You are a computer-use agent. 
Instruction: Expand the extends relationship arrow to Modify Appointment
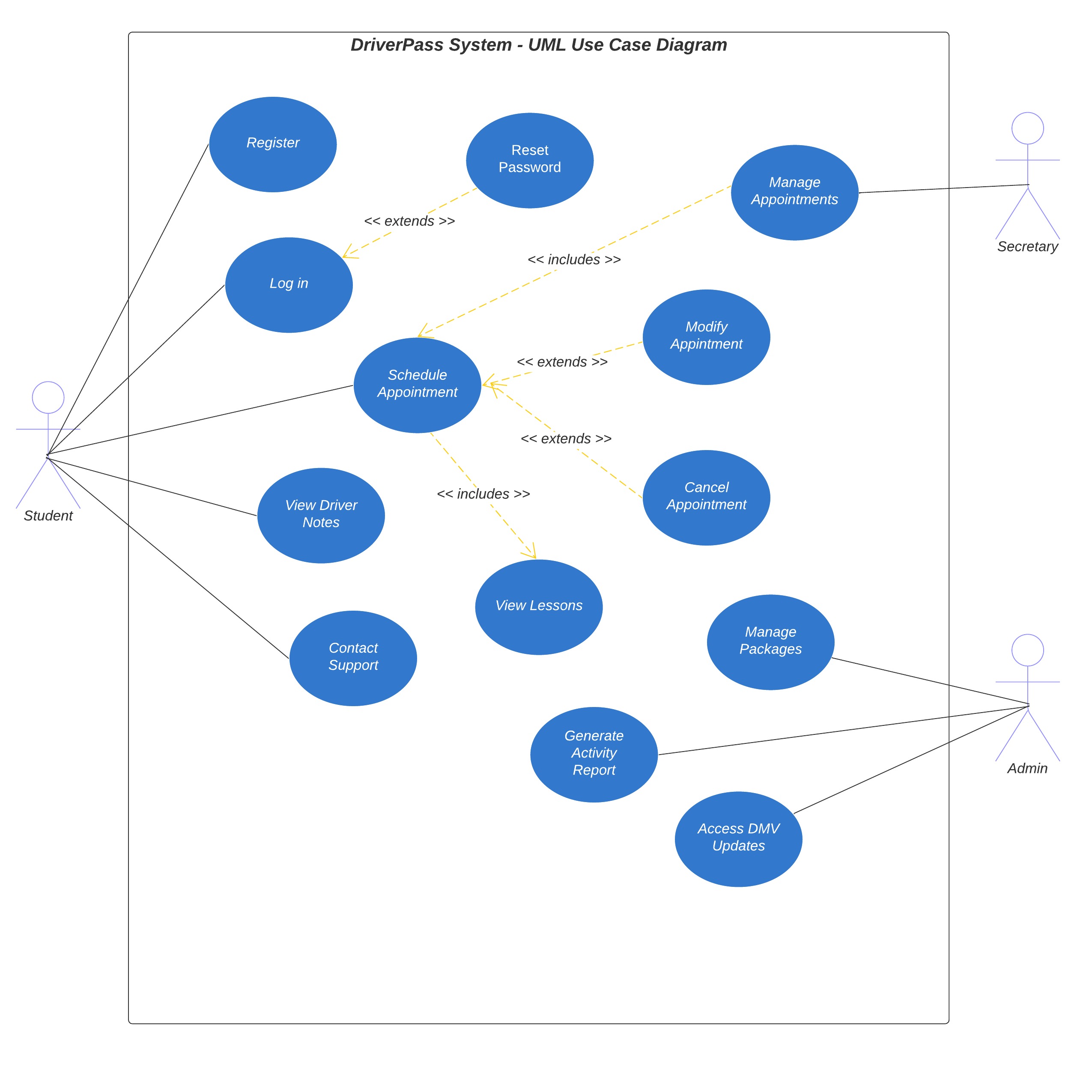(x=579, y=349)
